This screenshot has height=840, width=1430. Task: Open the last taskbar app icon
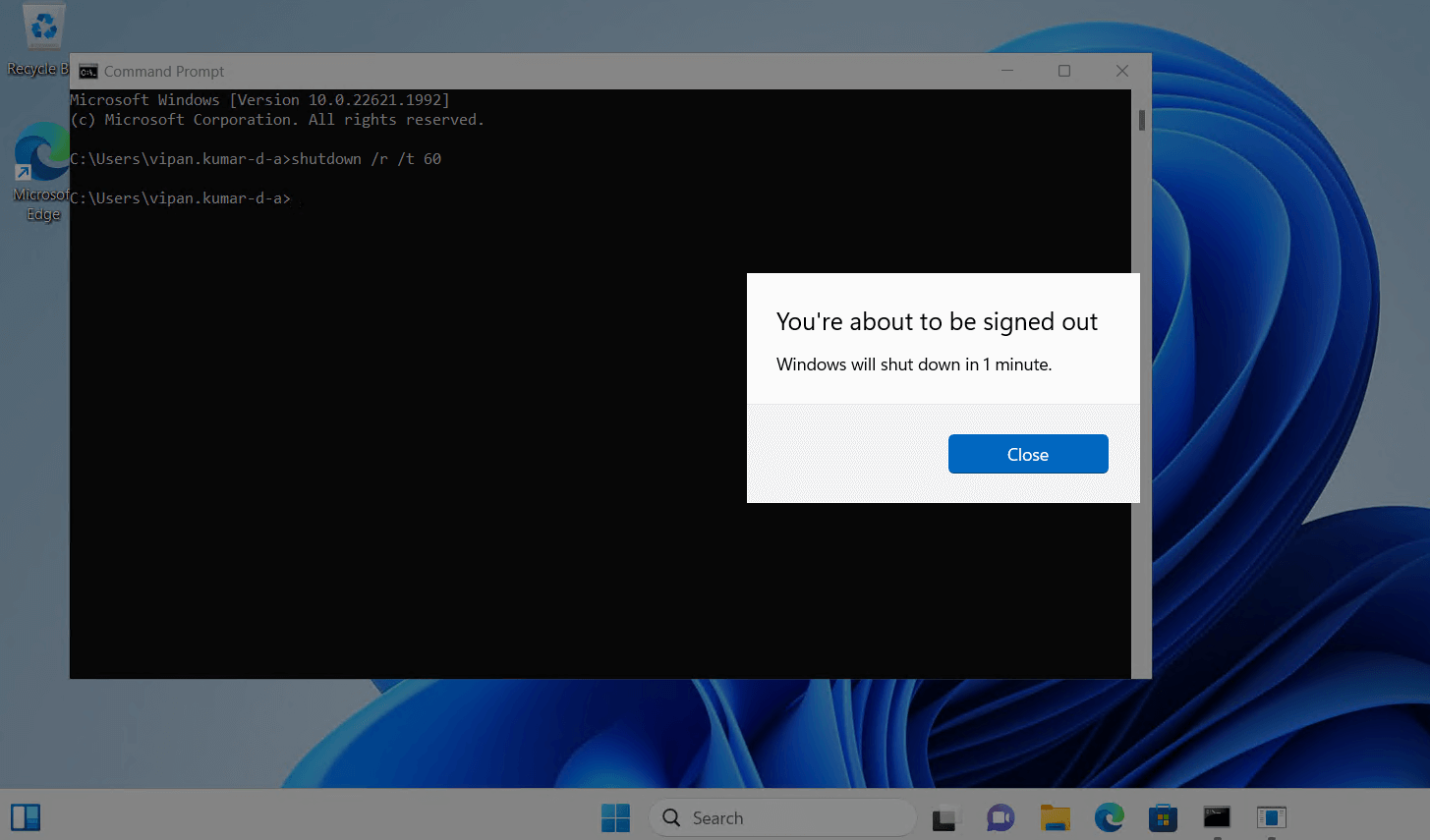(1271, 817)
